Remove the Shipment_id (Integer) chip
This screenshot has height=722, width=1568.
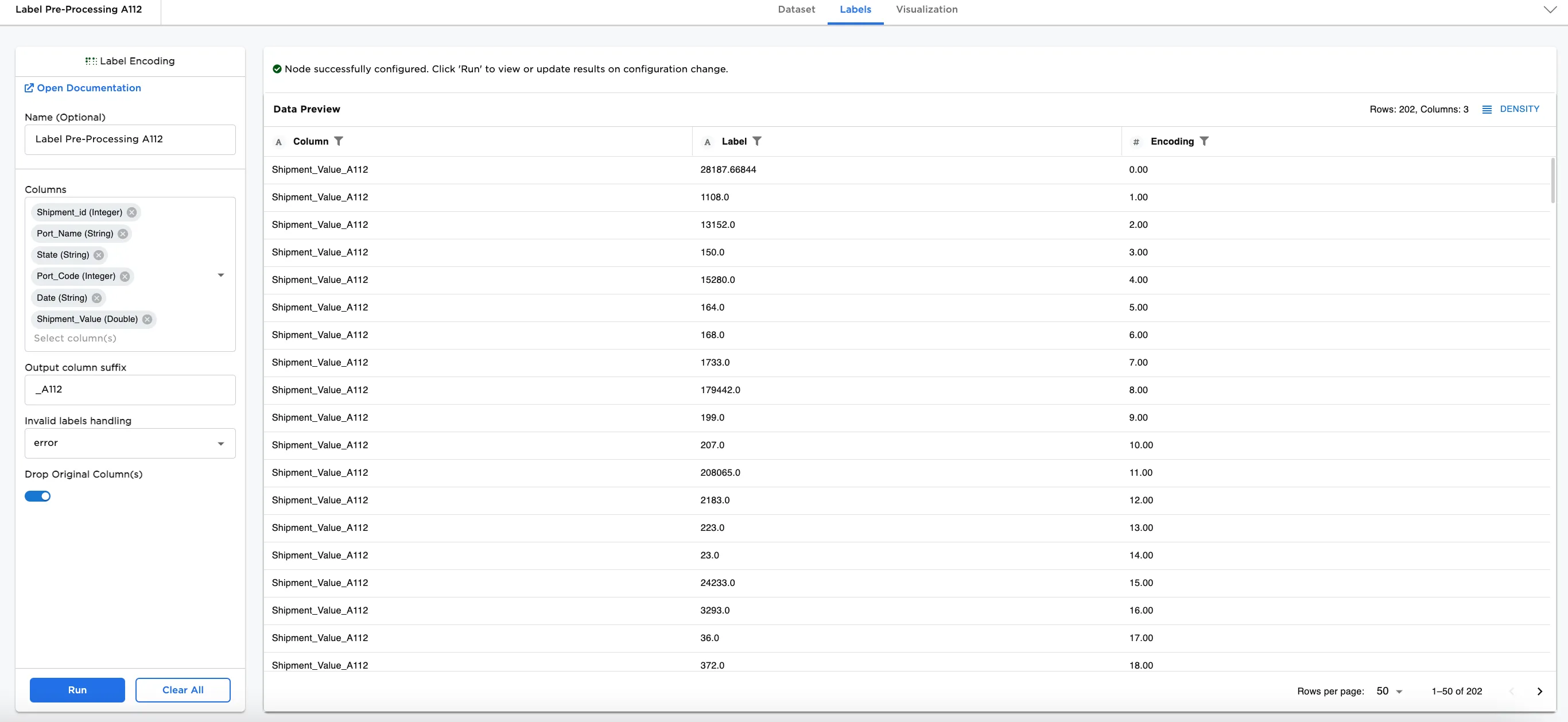[131, 212]
